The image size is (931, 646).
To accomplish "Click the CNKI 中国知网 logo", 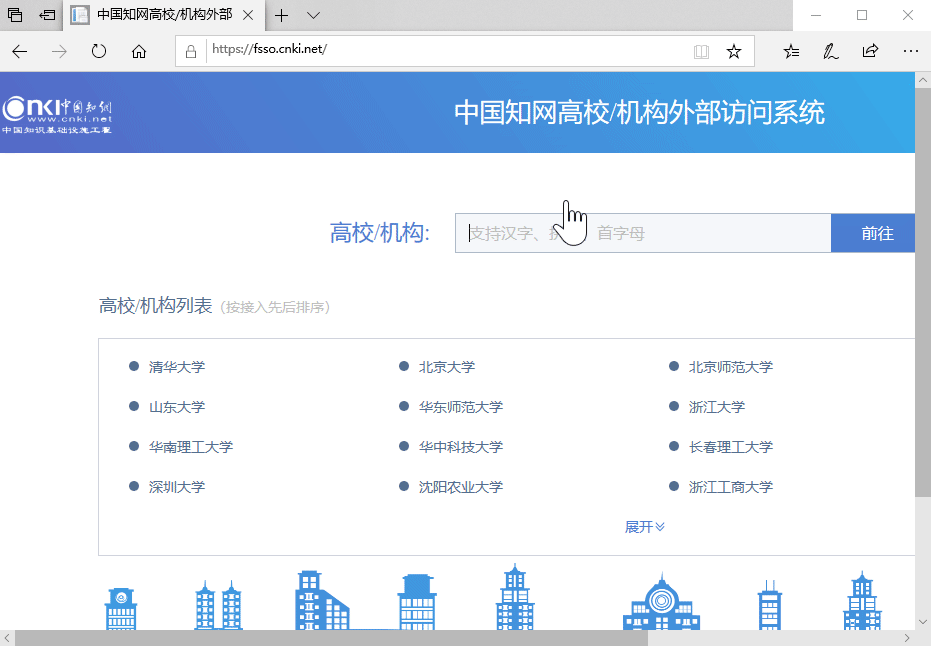I will click(x=56, y=115).
